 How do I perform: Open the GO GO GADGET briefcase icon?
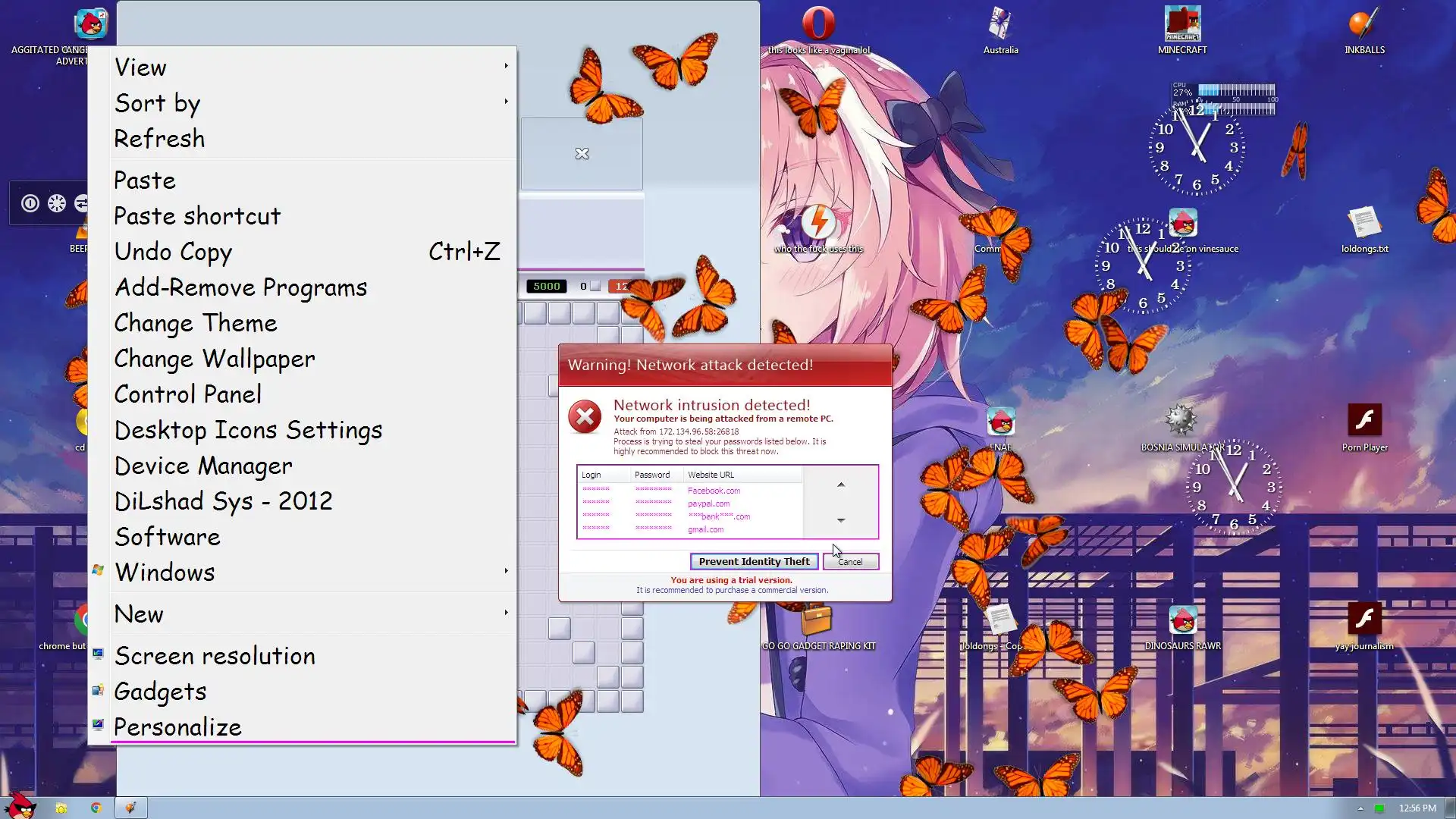pos(817,620)
